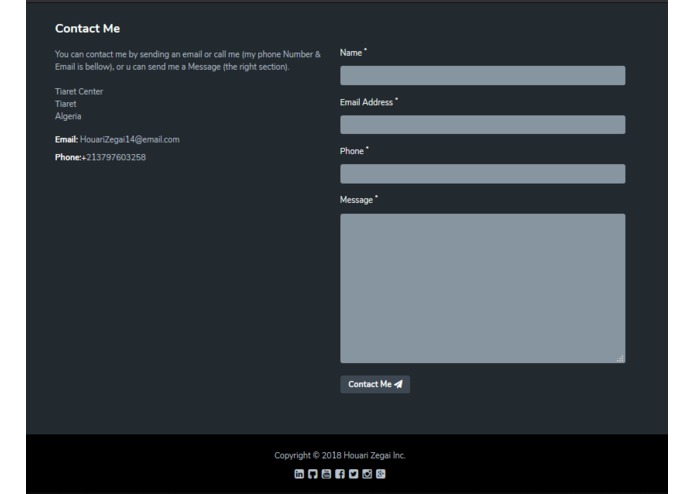This screenshot has width=695, height=494.
Task: Click the Name field label
Action: (351, 53)
